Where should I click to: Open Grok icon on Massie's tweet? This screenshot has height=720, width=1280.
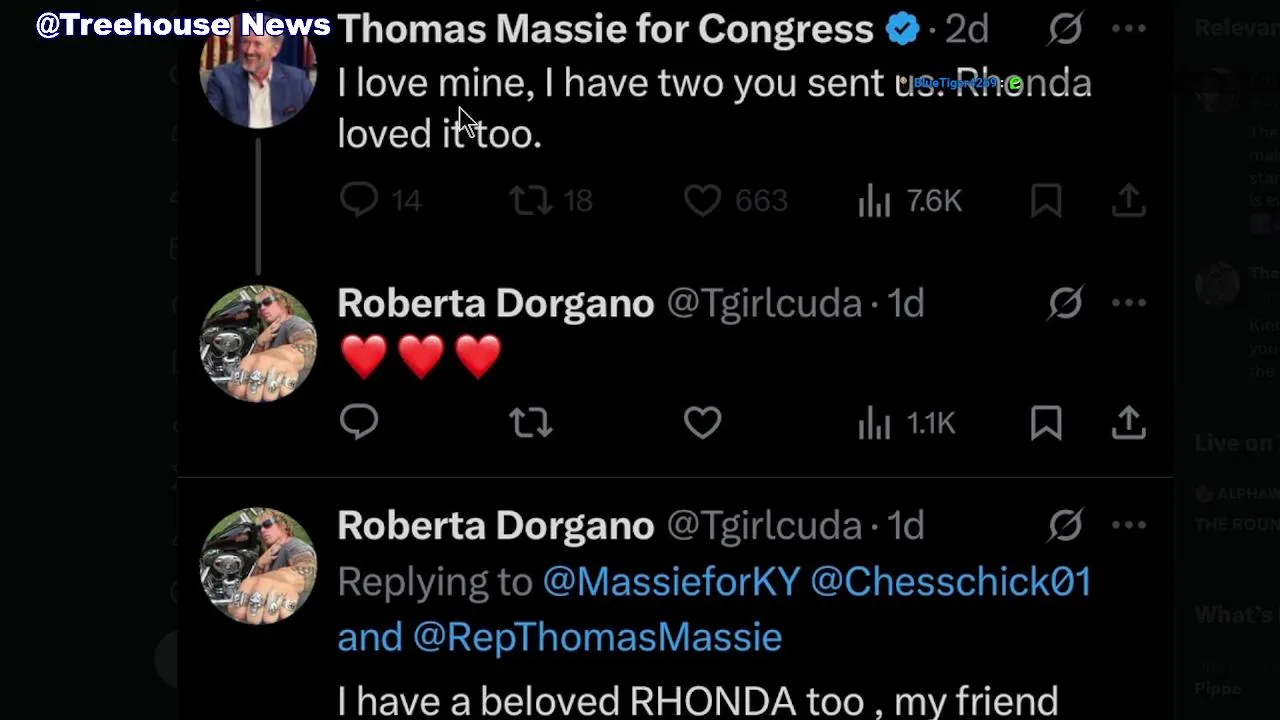[1065, 29]
